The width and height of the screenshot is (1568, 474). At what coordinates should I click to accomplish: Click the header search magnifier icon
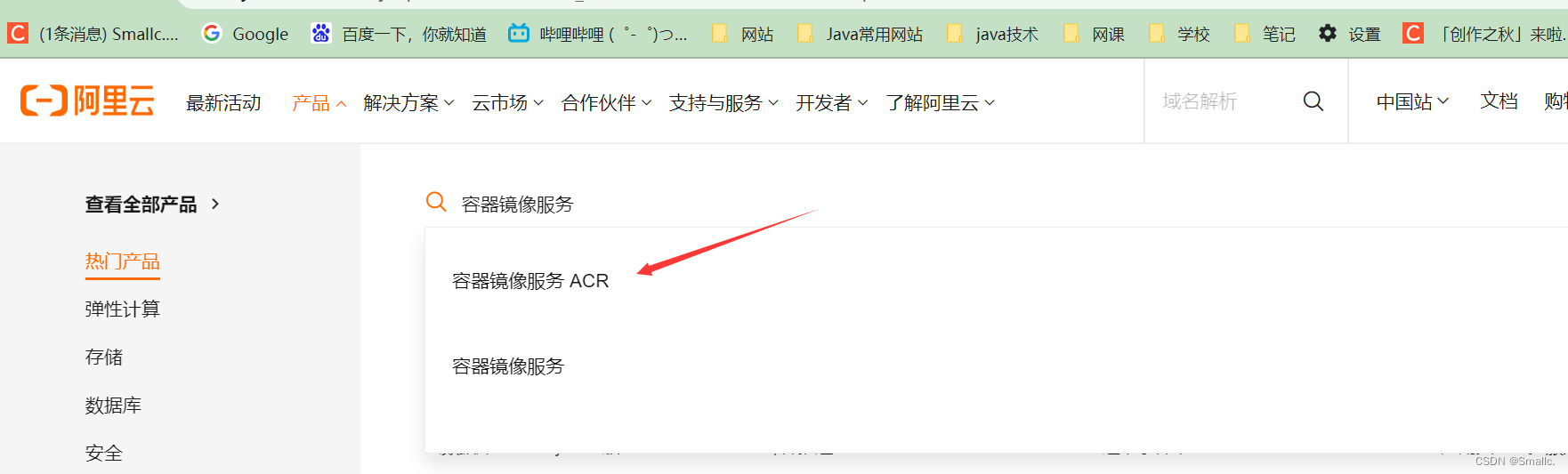1313,101
